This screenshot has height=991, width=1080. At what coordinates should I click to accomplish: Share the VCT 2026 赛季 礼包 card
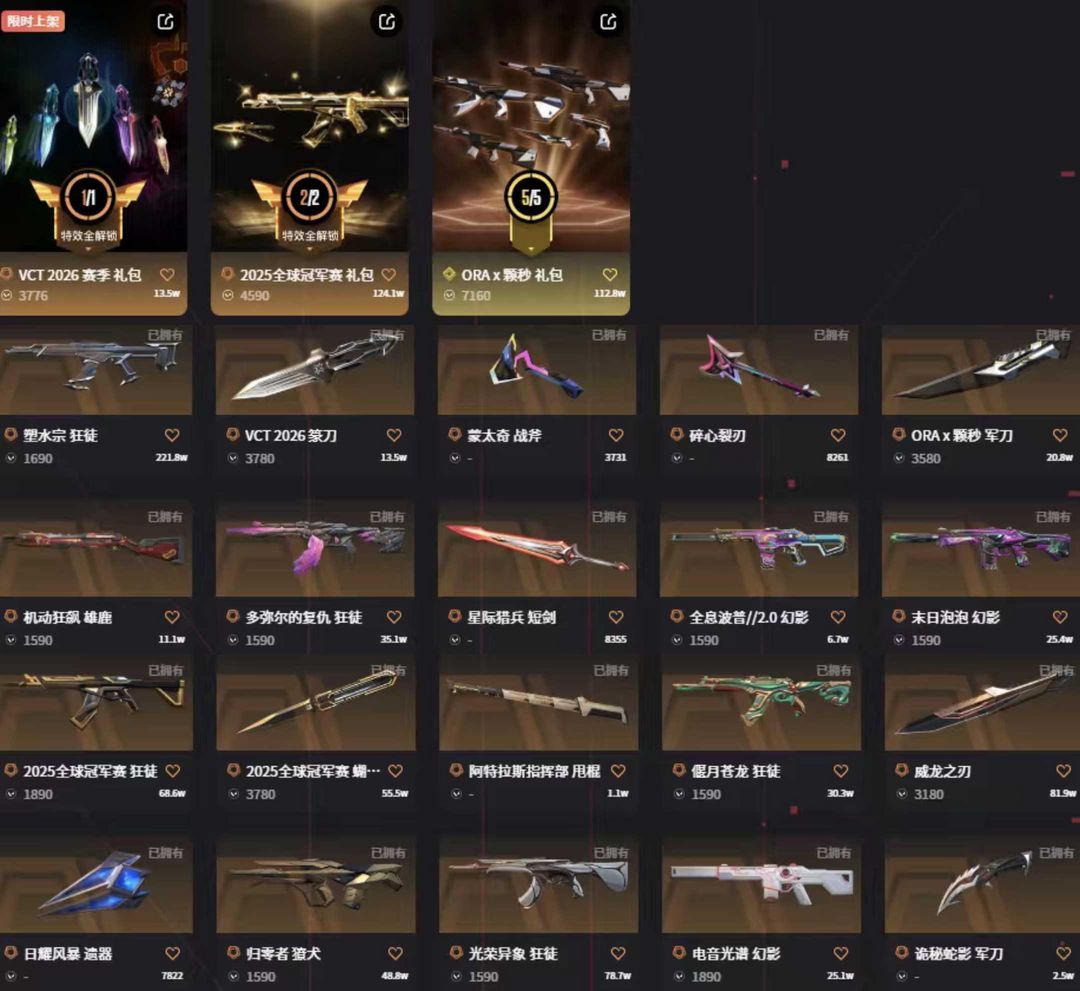pyautogui.click(x=165, y=21)
